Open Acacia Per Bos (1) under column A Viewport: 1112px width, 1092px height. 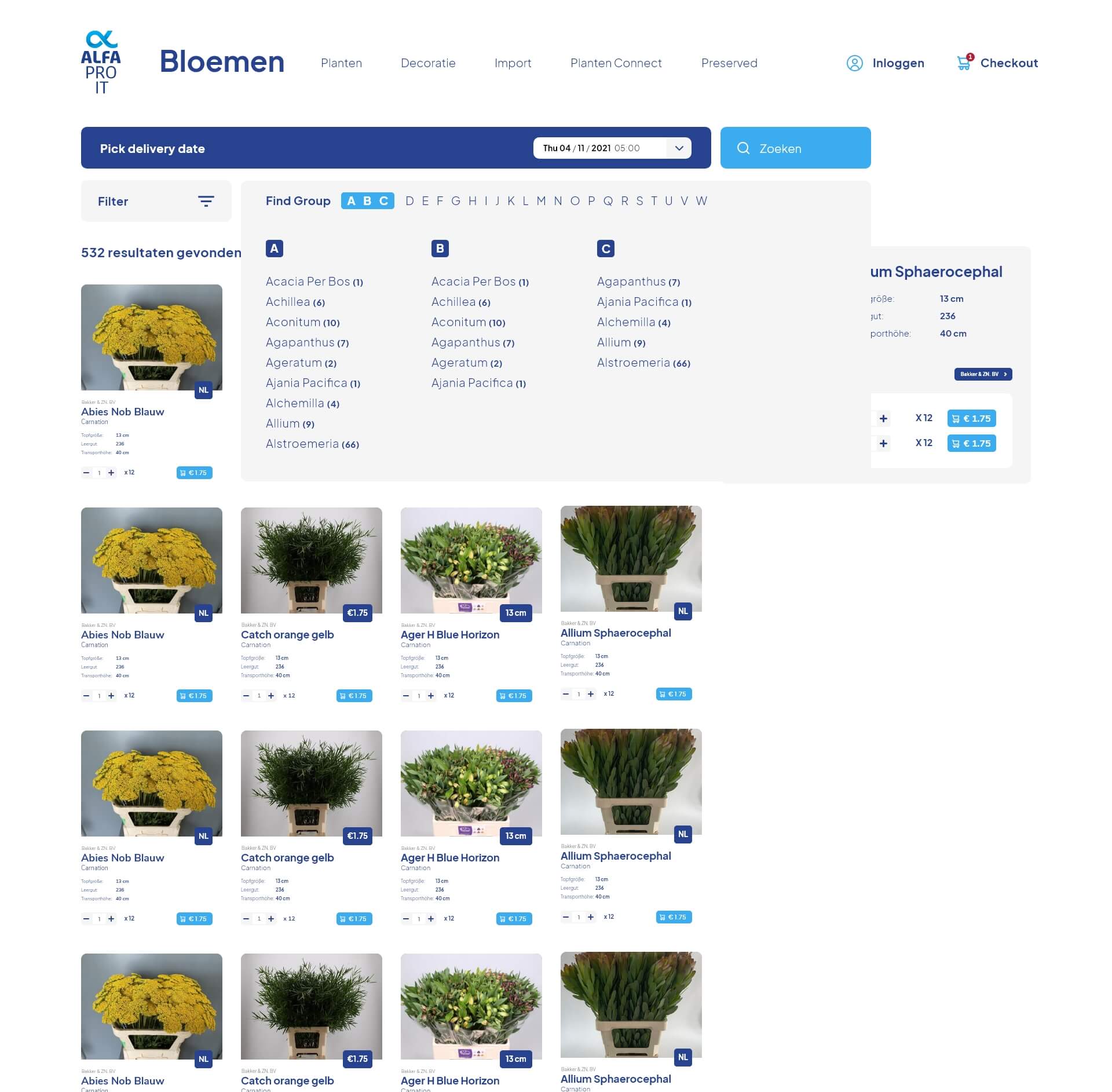point(314,282)
